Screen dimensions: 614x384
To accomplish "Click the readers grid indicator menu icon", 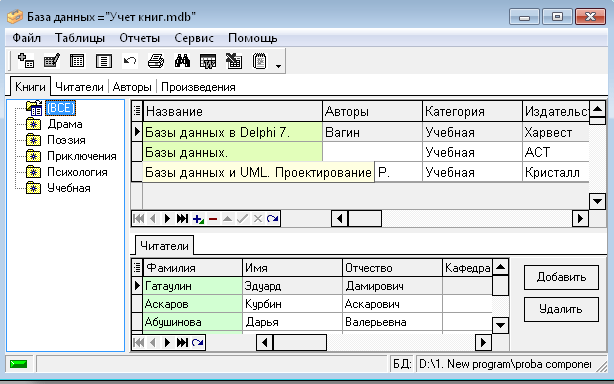I will tap(137, 267).
